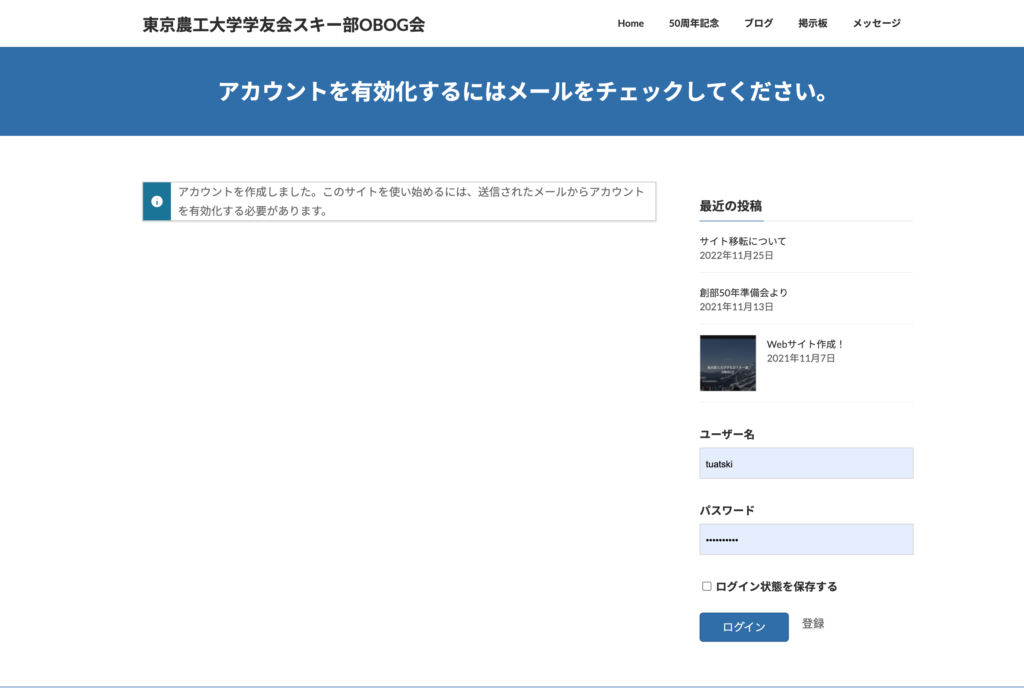Open the 創部50年準備会より post link
This screenshot has height=688, width=1024.
point(744,292)
